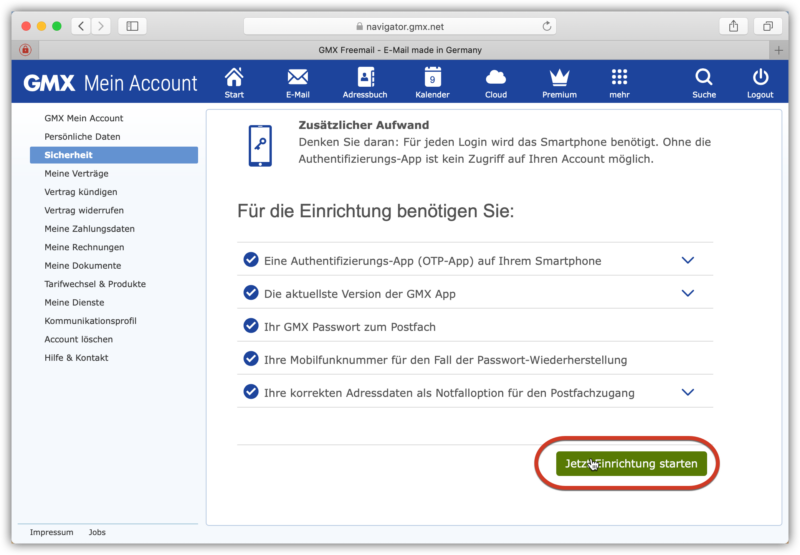The image size is (800, 555).
Task: Open the Jobs footer link
Action: click(x=97, y=532)
